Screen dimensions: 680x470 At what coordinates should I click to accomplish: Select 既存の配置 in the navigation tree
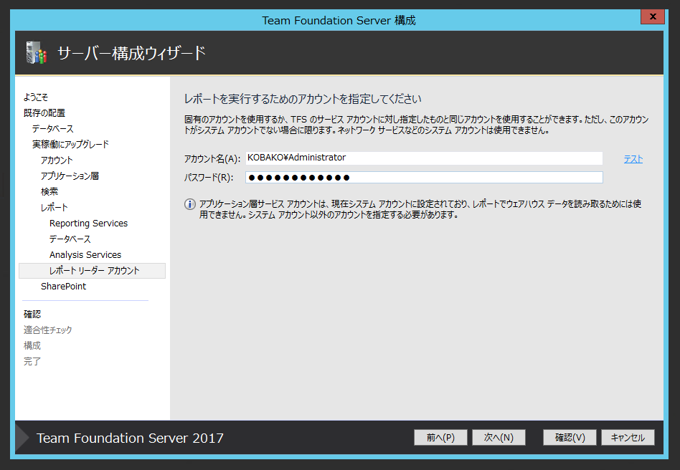coord(44,113)
